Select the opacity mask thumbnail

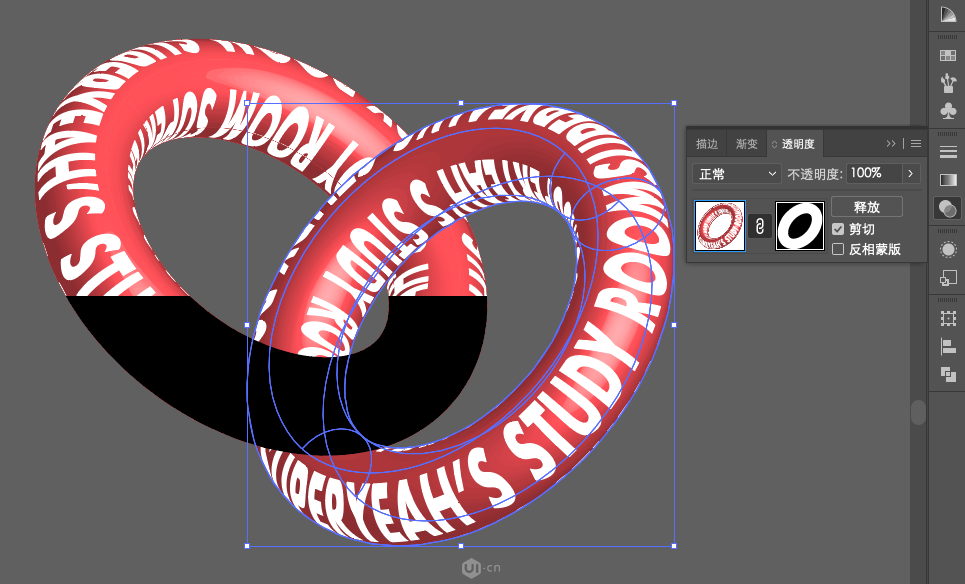[x=799, y=226]
